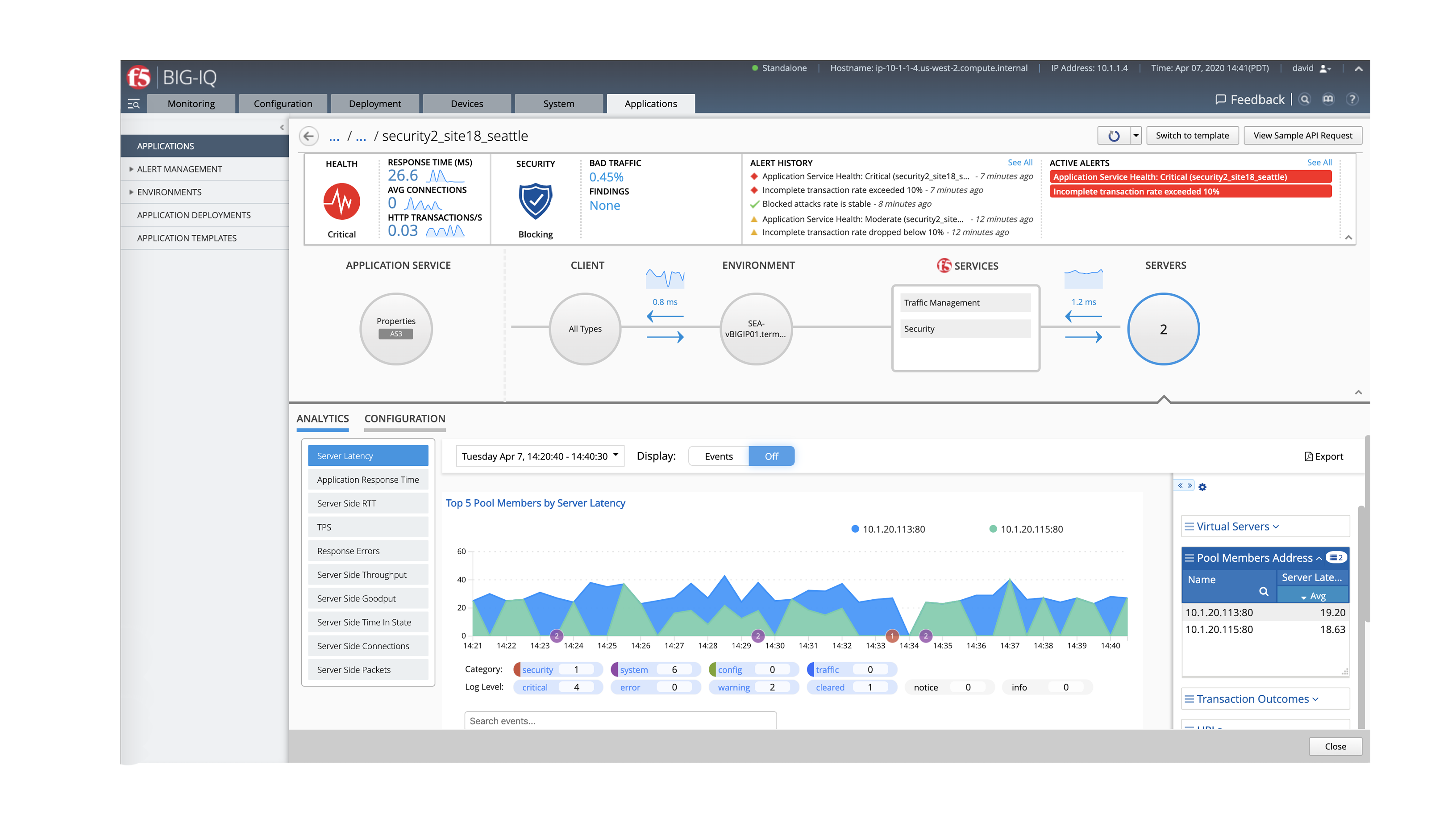Click the search icon in the Name column
1456x819 pixels.
coord(1264,592)
